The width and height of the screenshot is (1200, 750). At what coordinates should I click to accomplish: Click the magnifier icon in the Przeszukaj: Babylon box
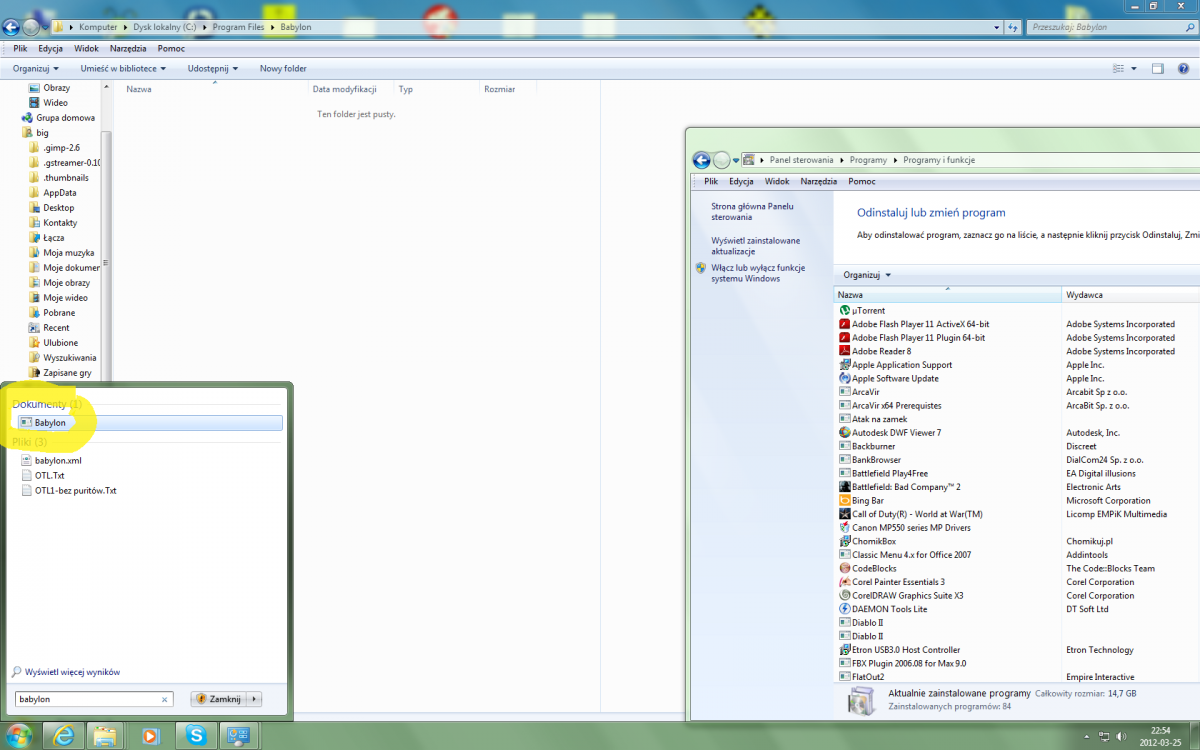(x=1189, y=27)
